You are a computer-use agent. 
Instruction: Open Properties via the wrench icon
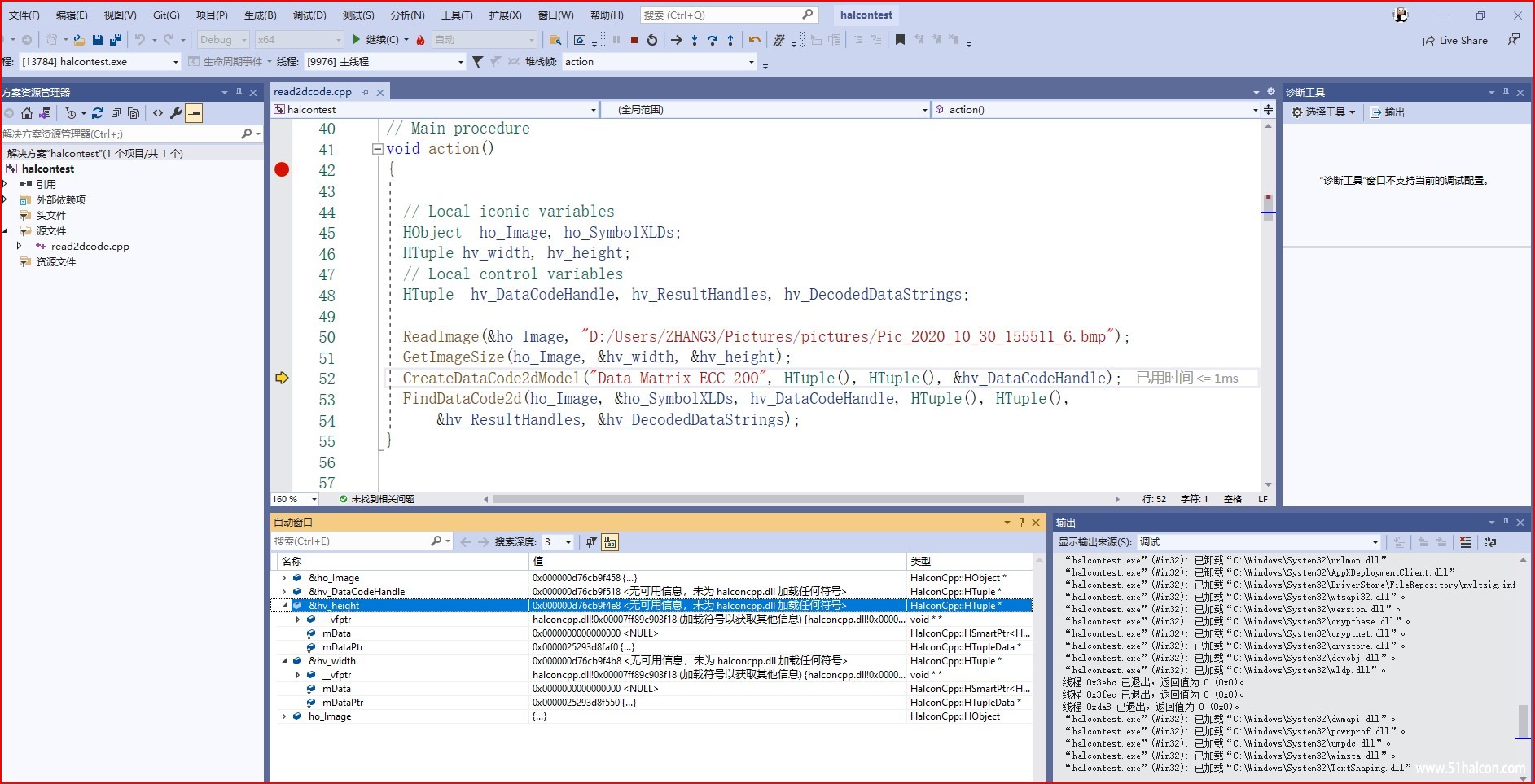176,113
